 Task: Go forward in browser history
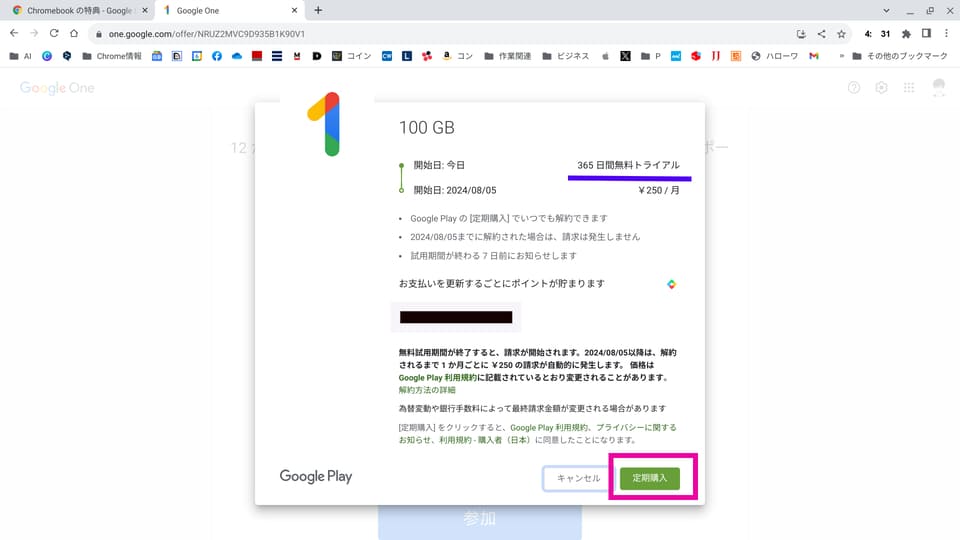tap(34, 34)
